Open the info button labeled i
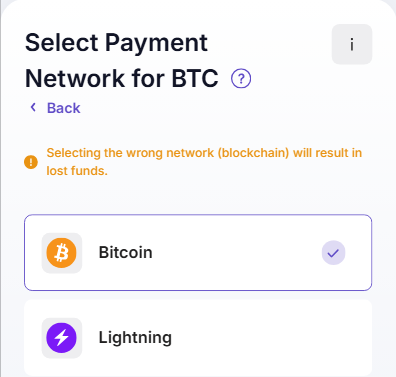This screenshot has width=396, height=377. click(352, 44)
